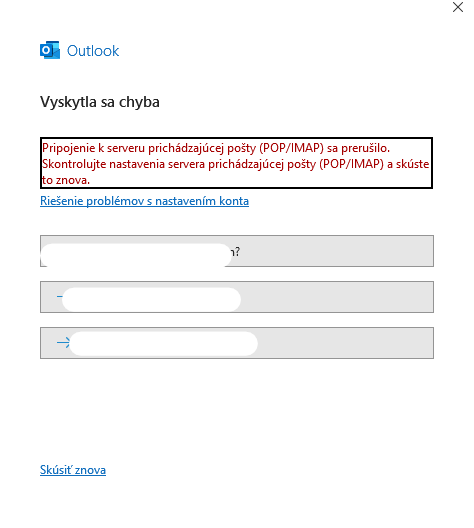
Task: Click the partially hidden arrow icon in the second option
Action: [x=60, y=297]
